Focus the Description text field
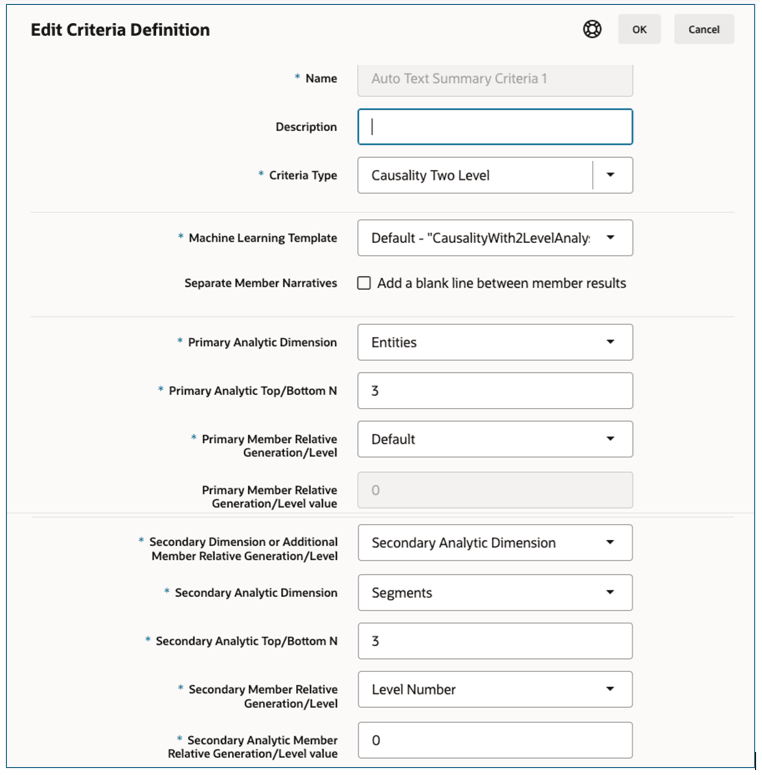 (495, 127)
